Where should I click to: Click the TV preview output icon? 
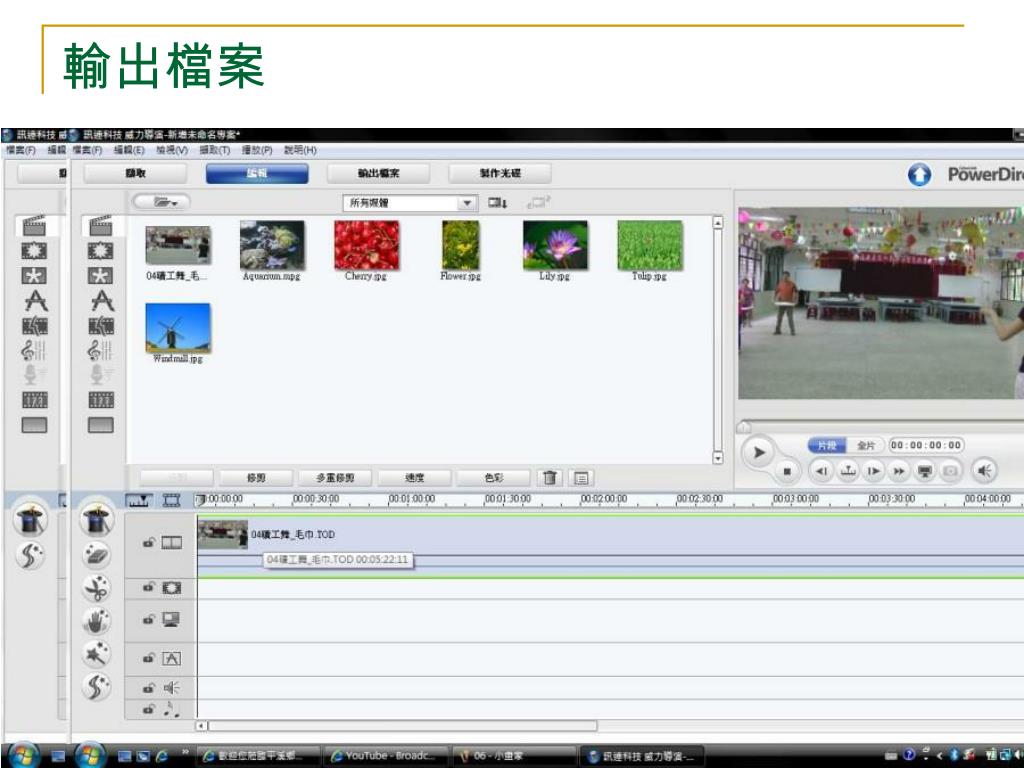925,471
